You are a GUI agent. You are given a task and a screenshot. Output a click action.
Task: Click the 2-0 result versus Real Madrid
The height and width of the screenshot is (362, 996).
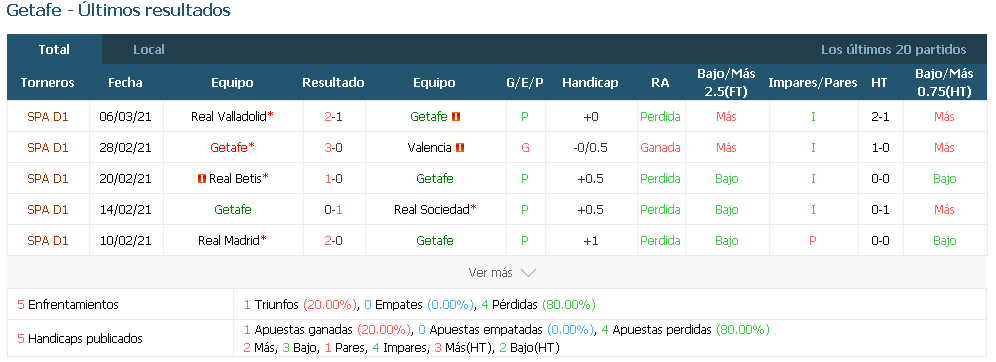pyautogui.click(x=333, y=241)
